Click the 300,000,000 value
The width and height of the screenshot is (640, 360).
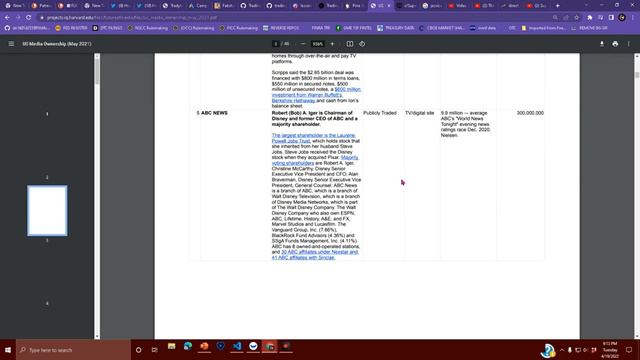530,113
